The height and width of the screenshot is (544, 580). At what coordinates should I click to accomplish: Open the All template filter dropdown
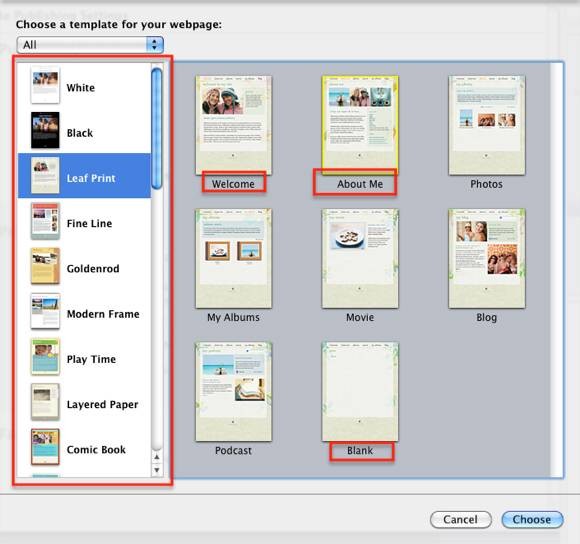pyautogui.click(x=90, y=45)
